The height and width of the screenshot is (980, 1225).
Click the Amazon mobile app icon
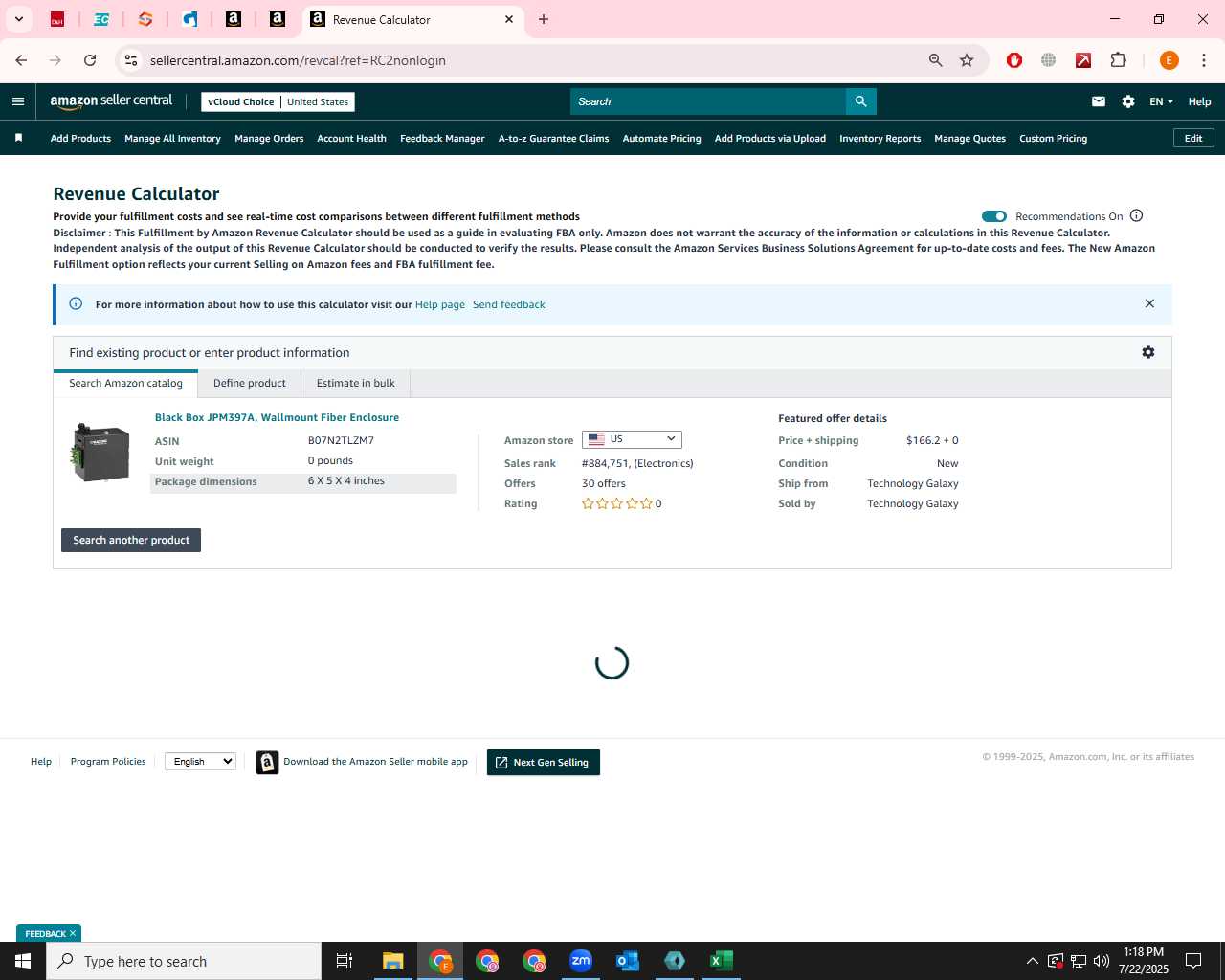[x=268, y=762]
